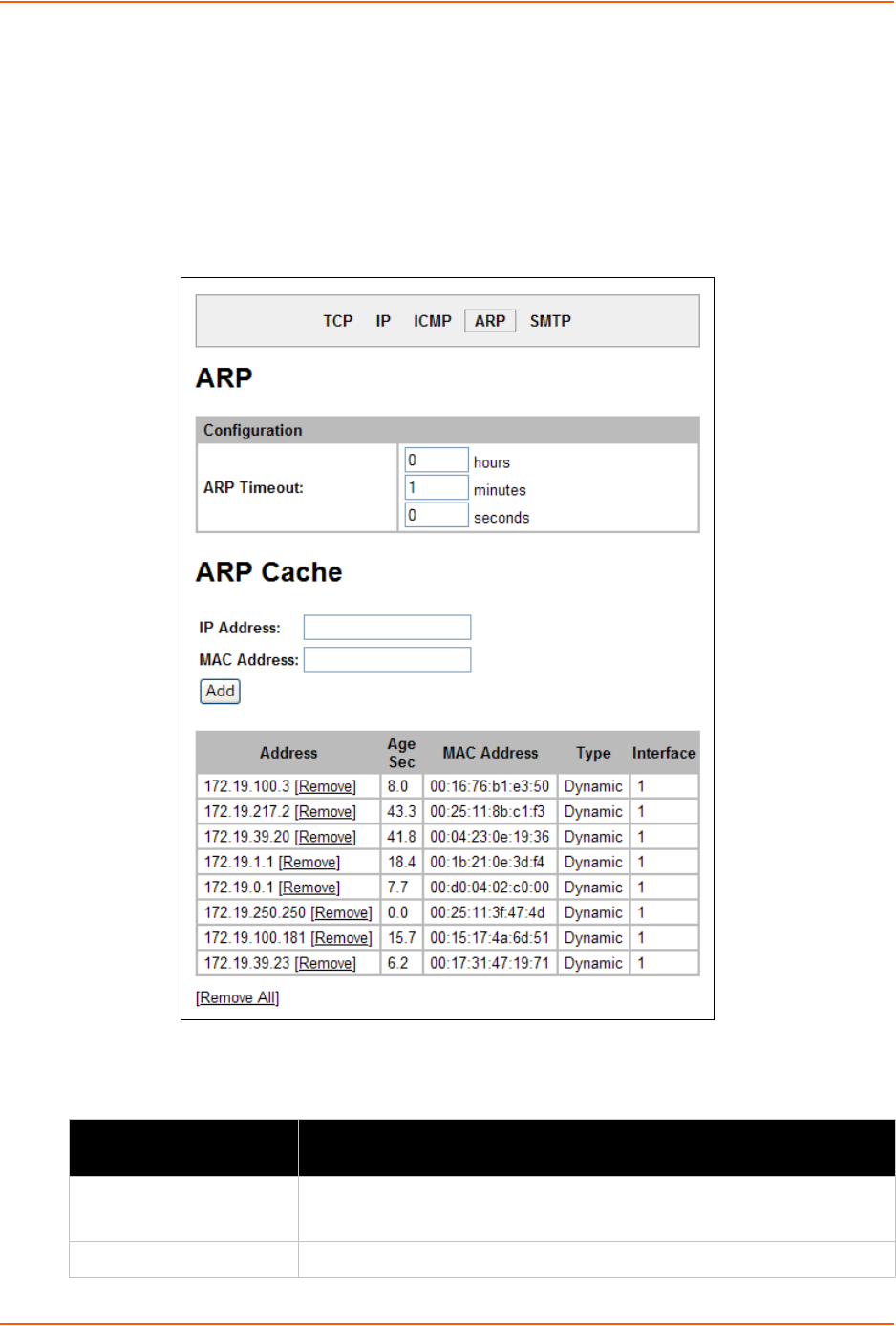
Task: Click the IP Address input box
Action: click(x=387, y=628)
